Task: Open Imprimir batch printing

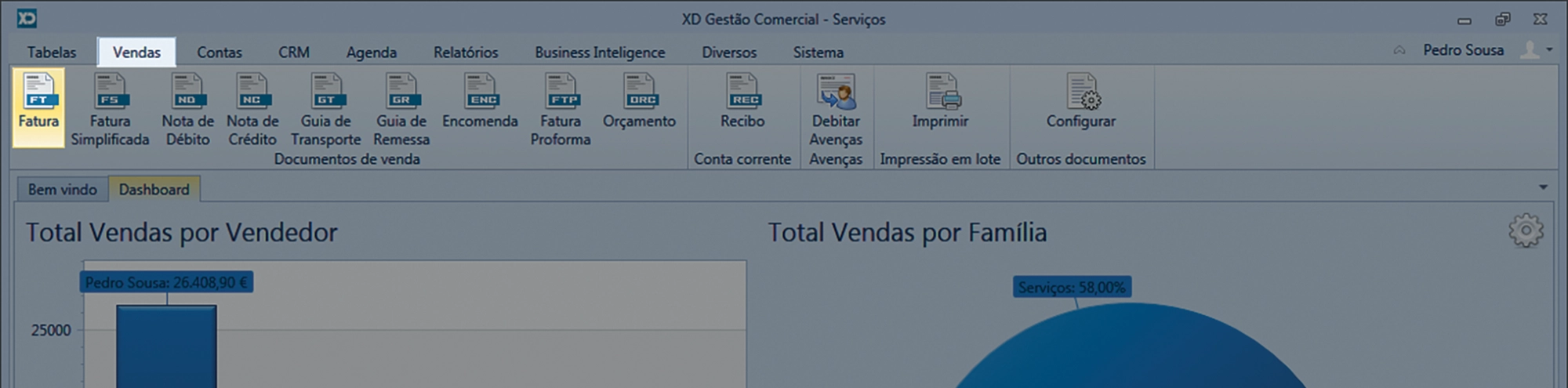Action: pyautogui.click(x=940, y=102)
